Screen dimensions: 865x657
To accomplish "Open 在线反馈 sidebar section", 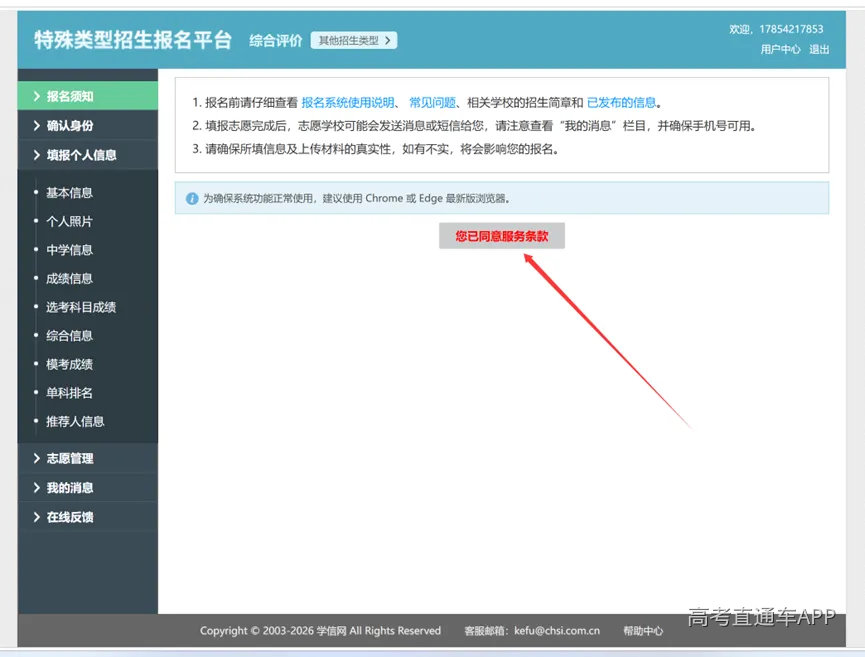I will click(x=88, y=517).
